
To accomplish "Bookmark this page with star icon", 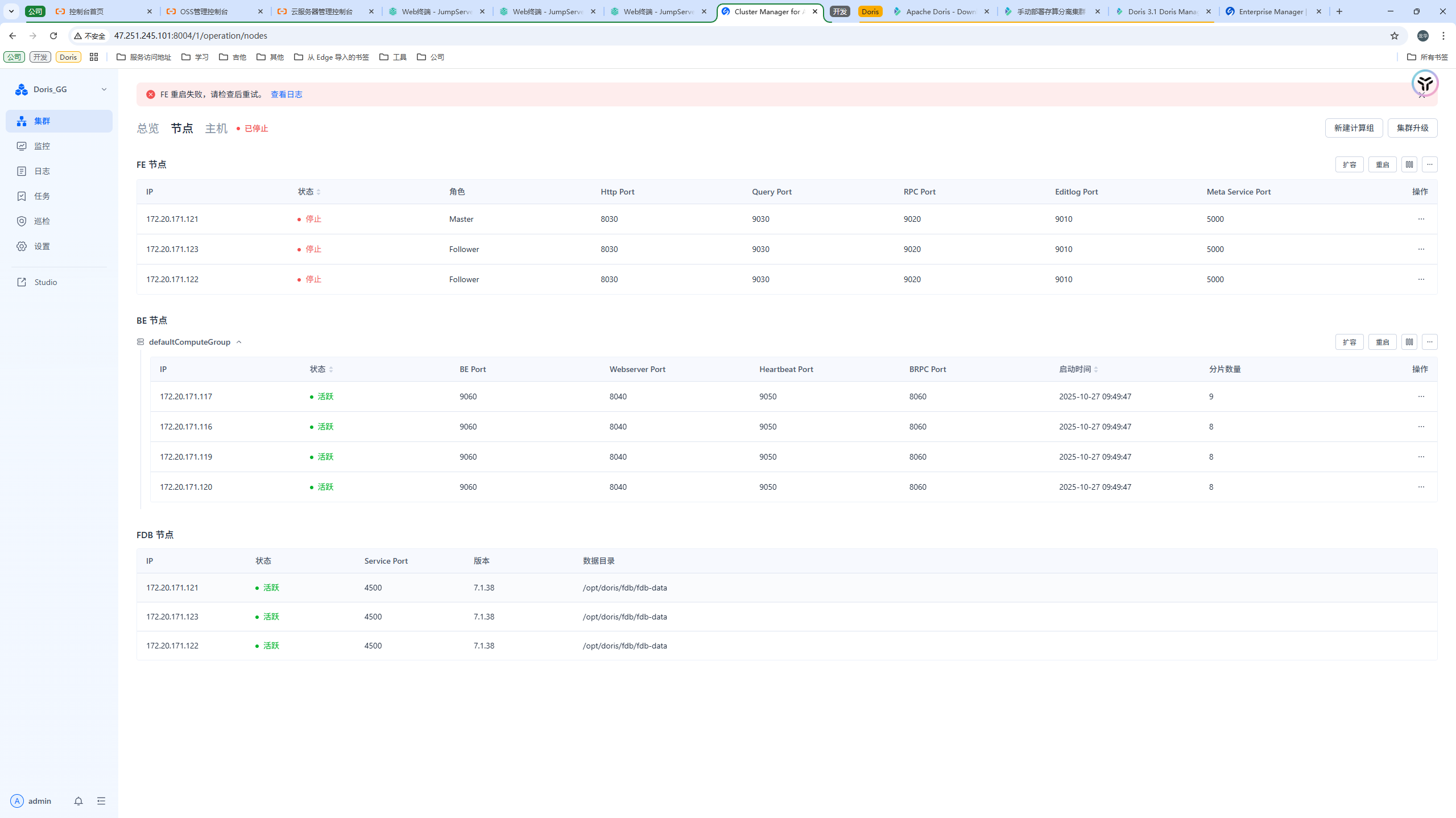I will pyautogui.click(x=1394, y=36).
